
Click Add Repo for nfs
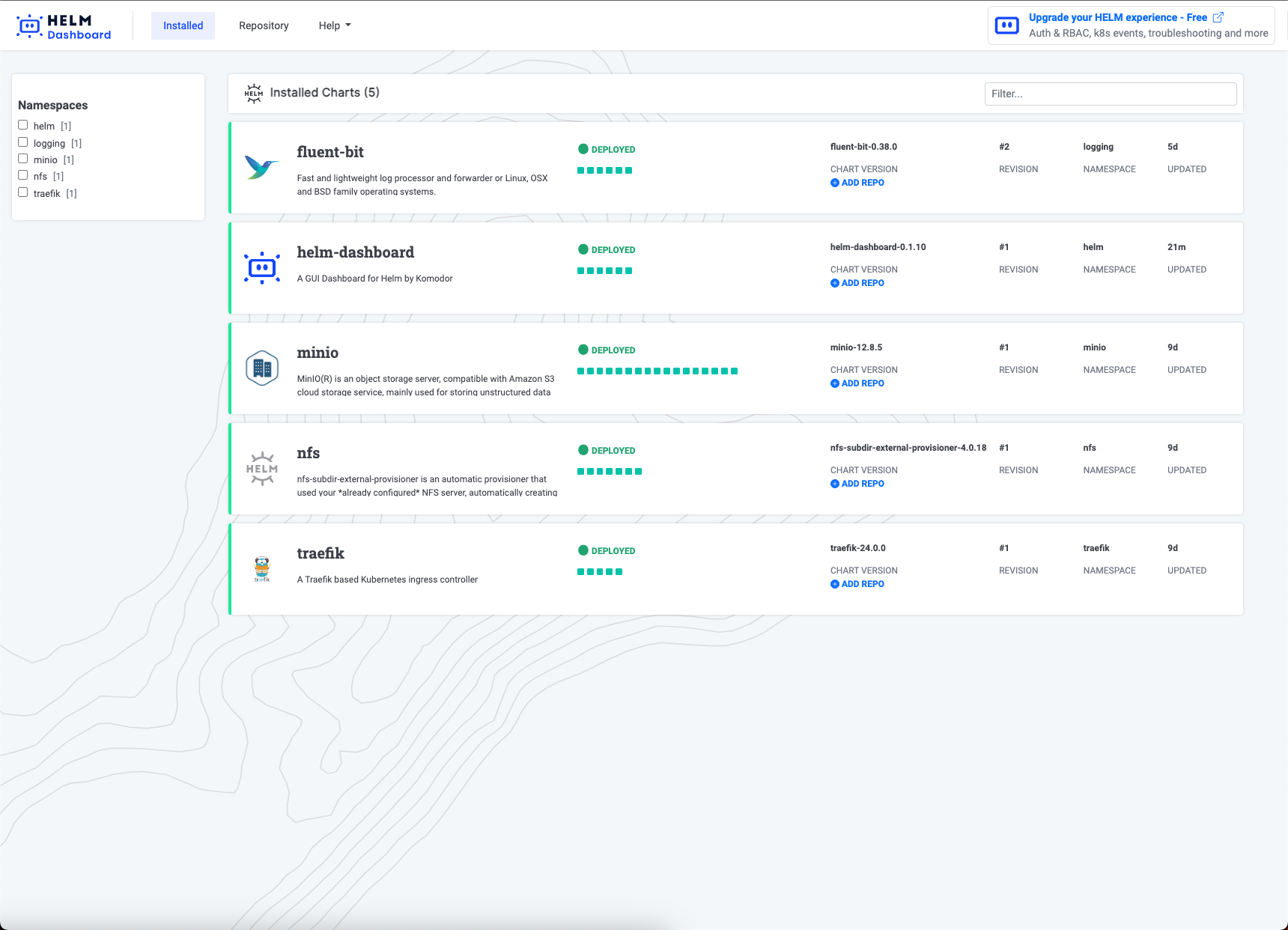point(857,484)
